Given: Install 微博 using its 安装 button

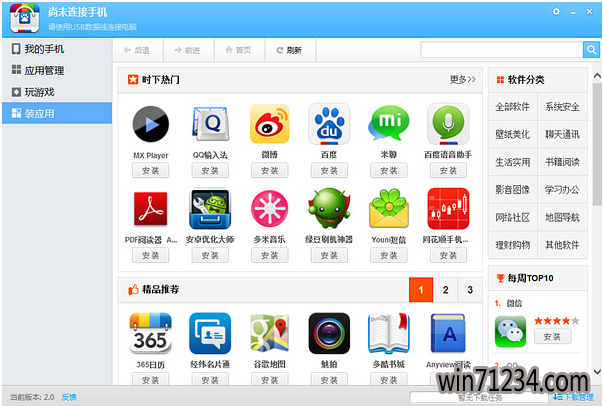Looking at the screenshot, I should 270,171.
